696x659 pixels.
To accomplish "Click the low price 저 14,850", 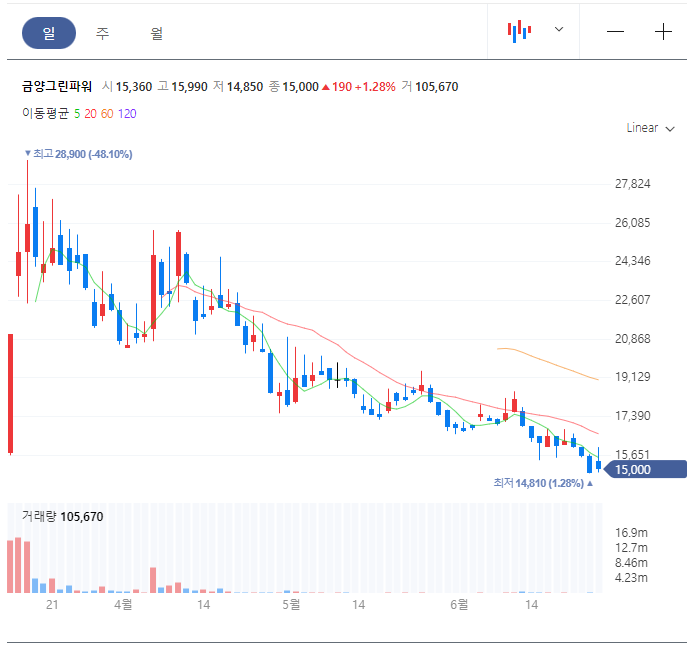I will click(238, 87).
